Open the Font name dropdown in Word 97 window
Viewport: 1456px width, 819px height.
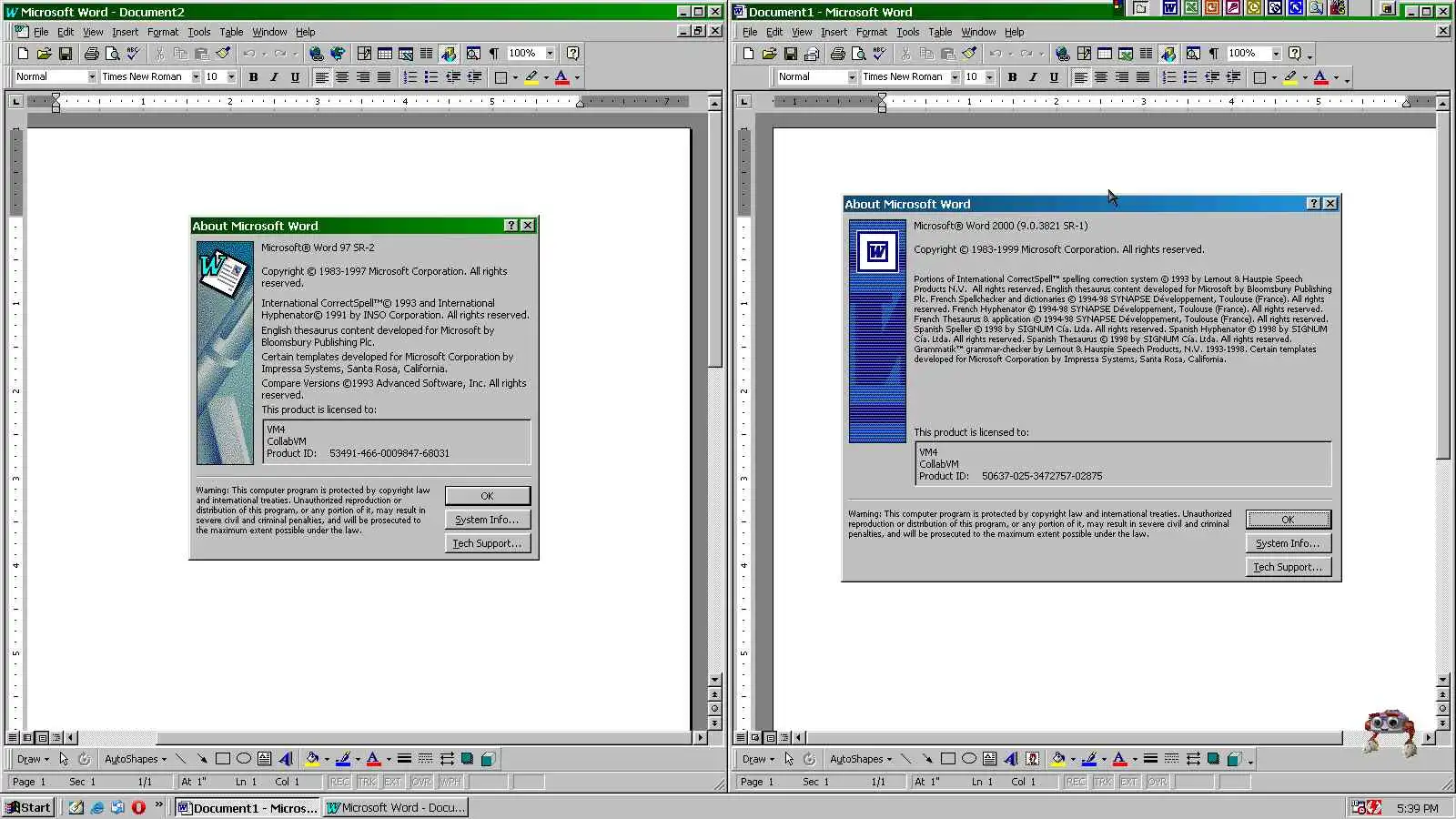point(196,77)
